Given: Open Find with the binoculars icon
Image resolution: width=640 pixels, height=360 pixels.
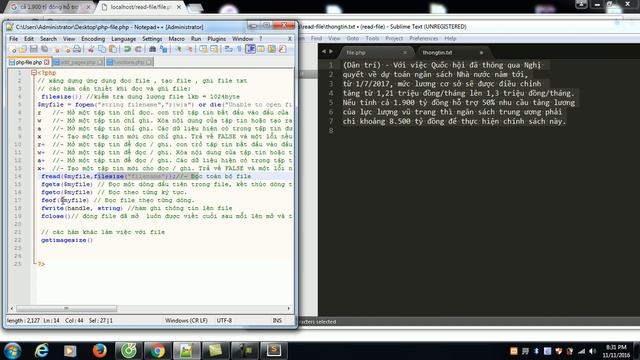Looking at the screenshot, I should 153,49.
